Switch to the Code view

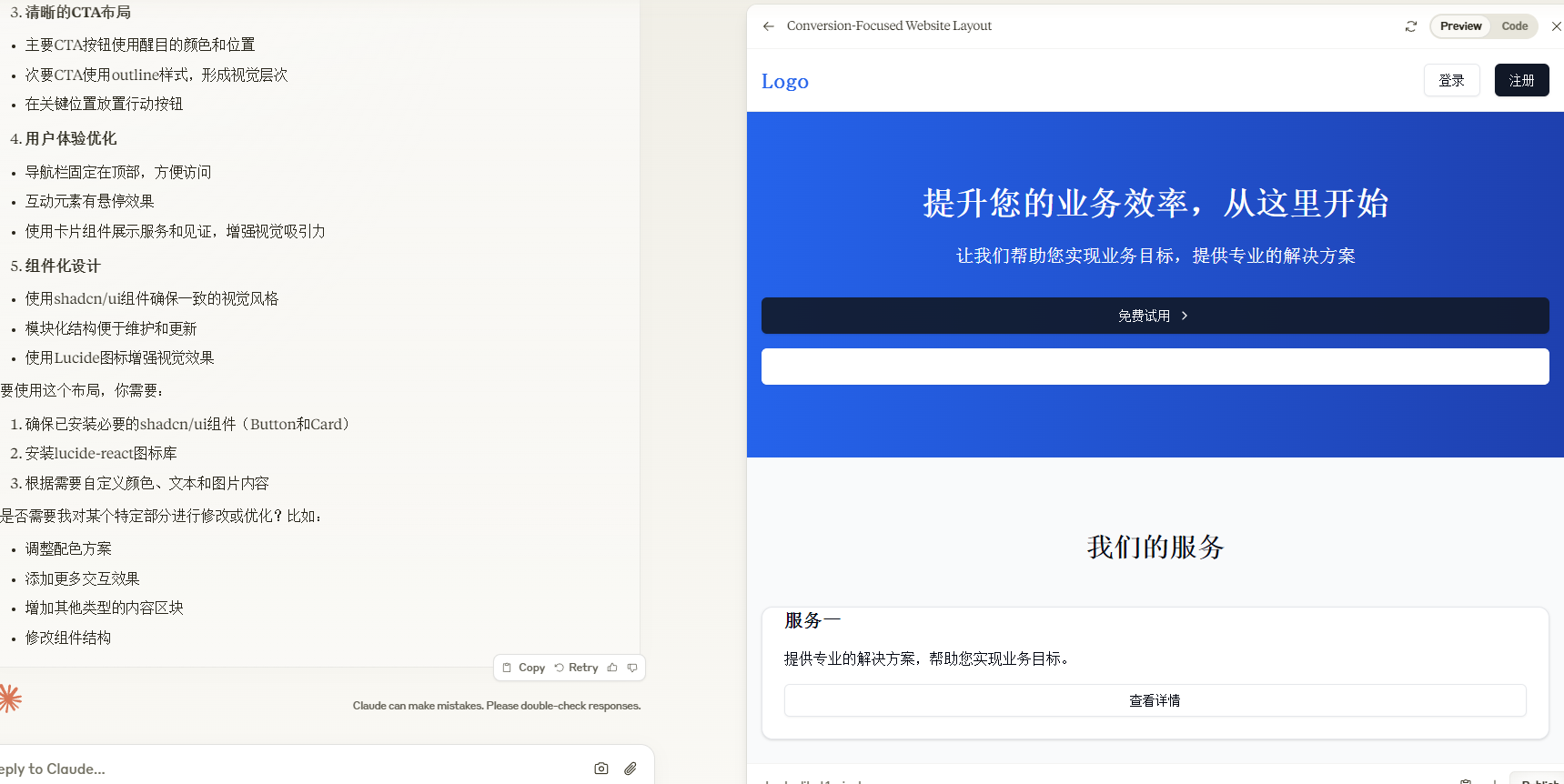[x=1514, y=26]
